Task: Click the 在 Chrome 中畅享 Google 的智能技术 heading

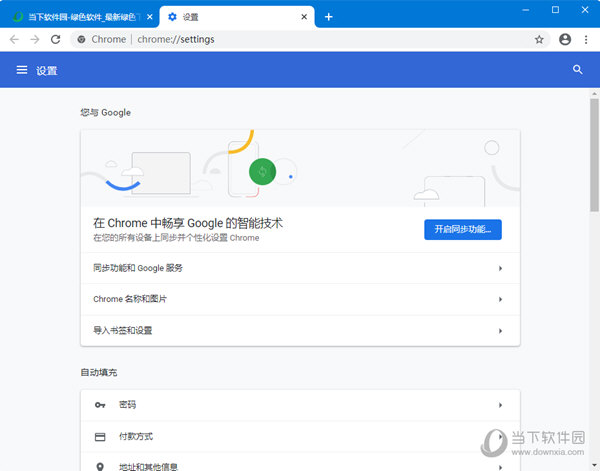Action: click(188, 223)
